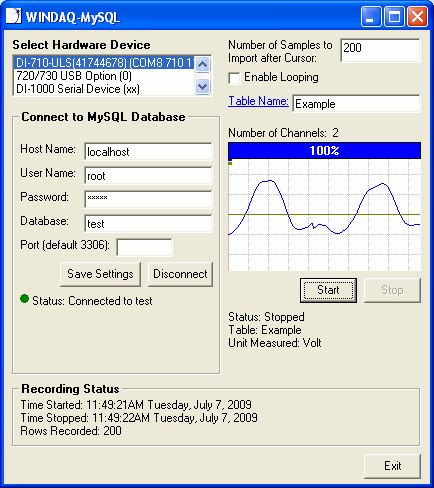434x488 pixels.
Task: Click the User Name field
Action: coord(148,176)
